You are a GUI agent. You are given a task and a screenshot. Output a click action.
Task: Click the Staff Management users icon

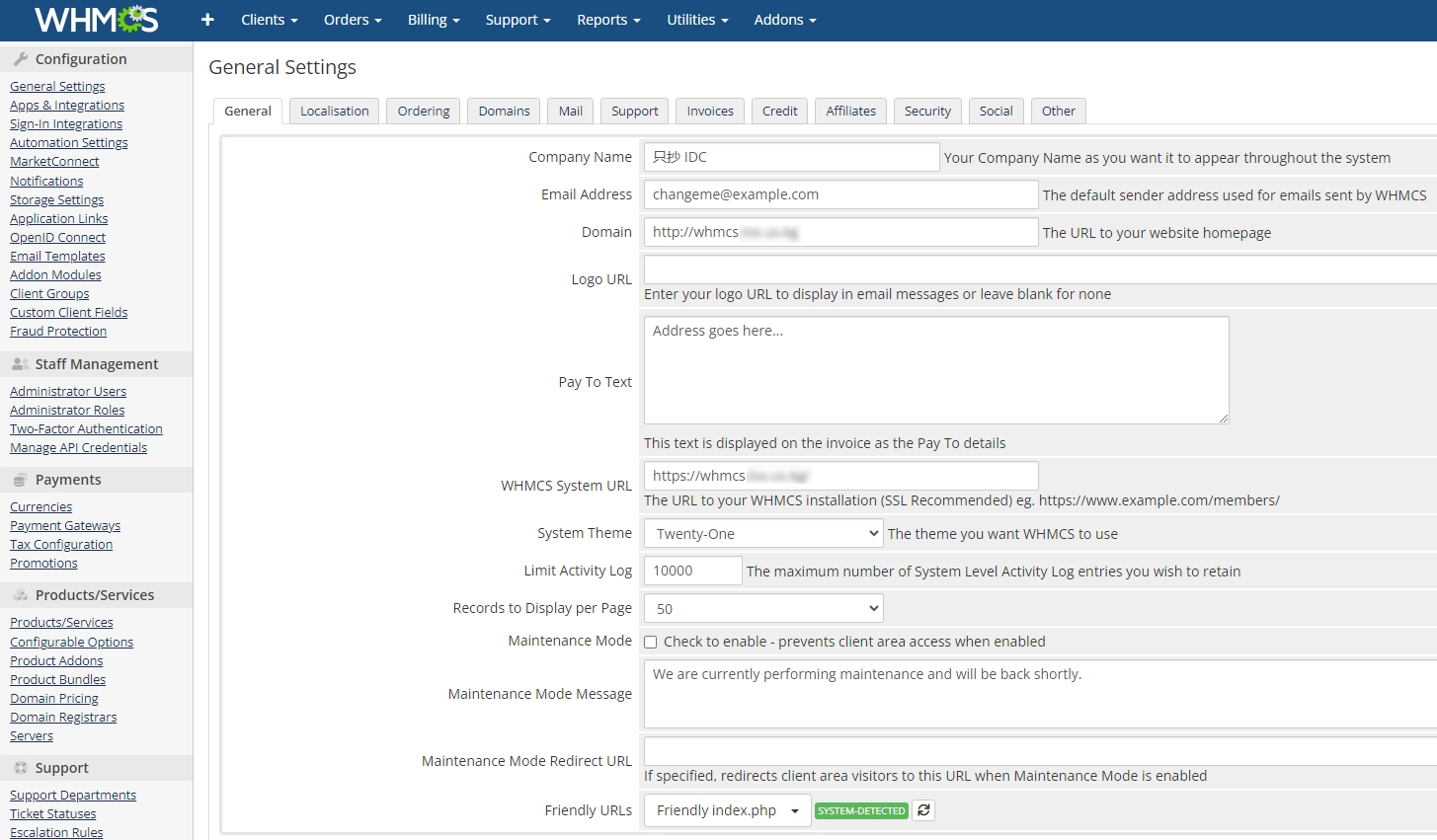[x=21, y=364]
